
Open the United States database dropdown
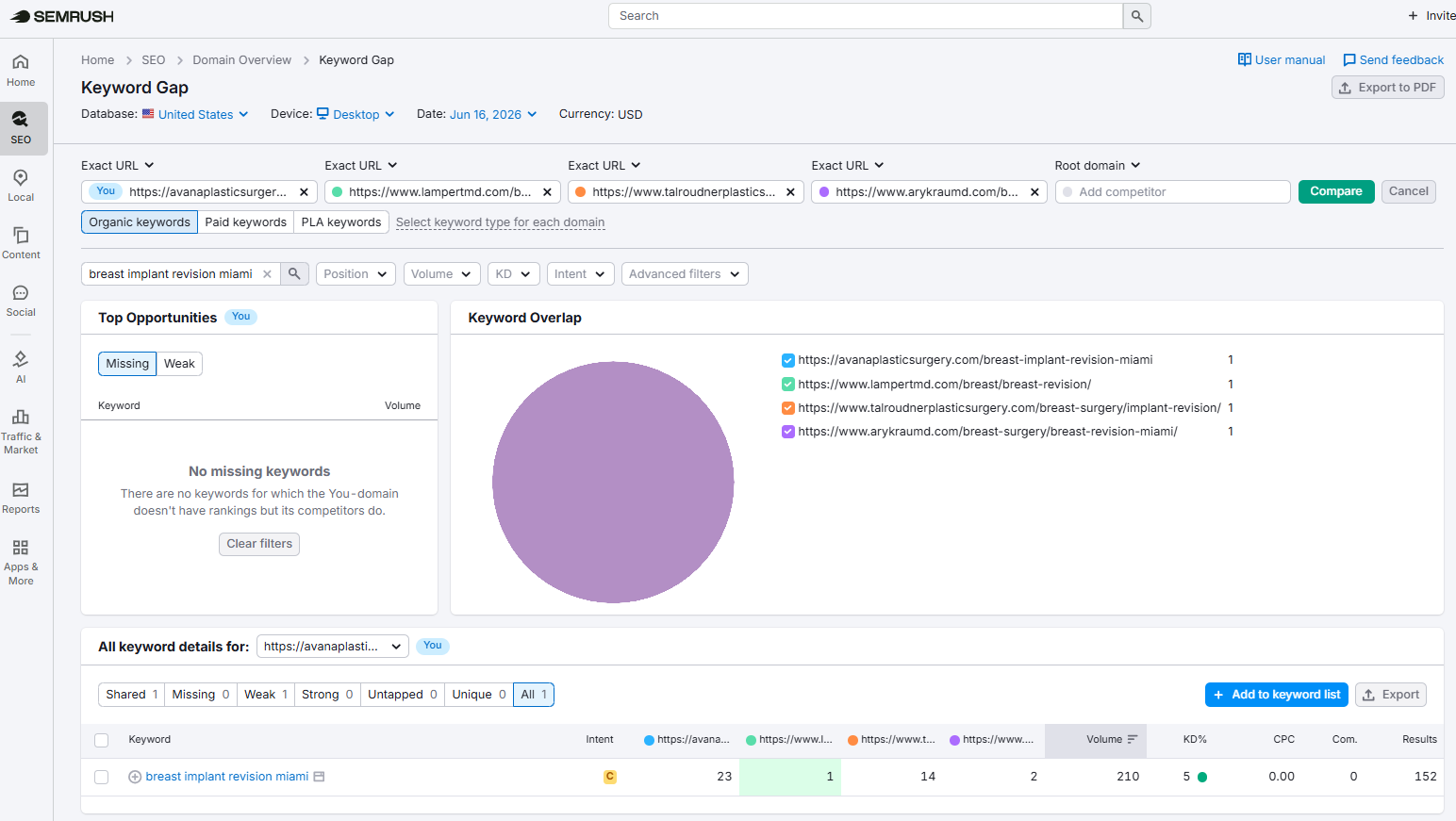pyautogui.click(x=195, y=115)
